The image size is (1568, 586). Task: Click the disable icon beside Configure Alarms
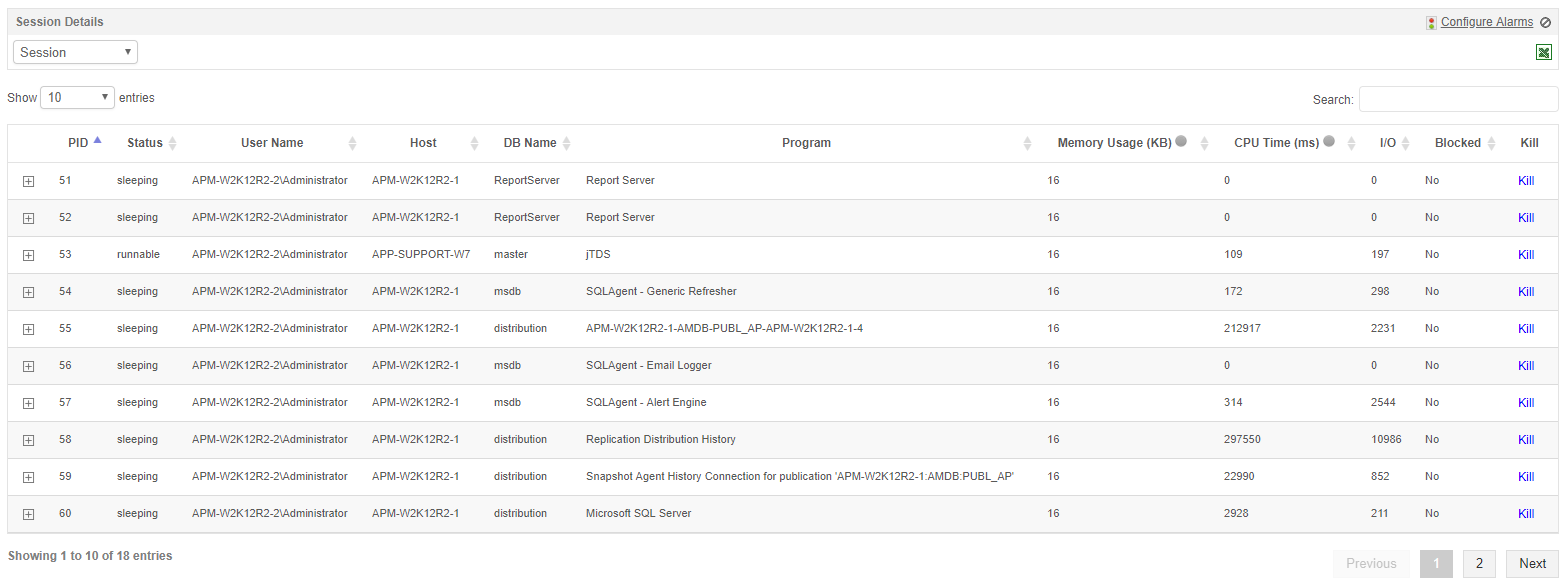coord(1546,22)
